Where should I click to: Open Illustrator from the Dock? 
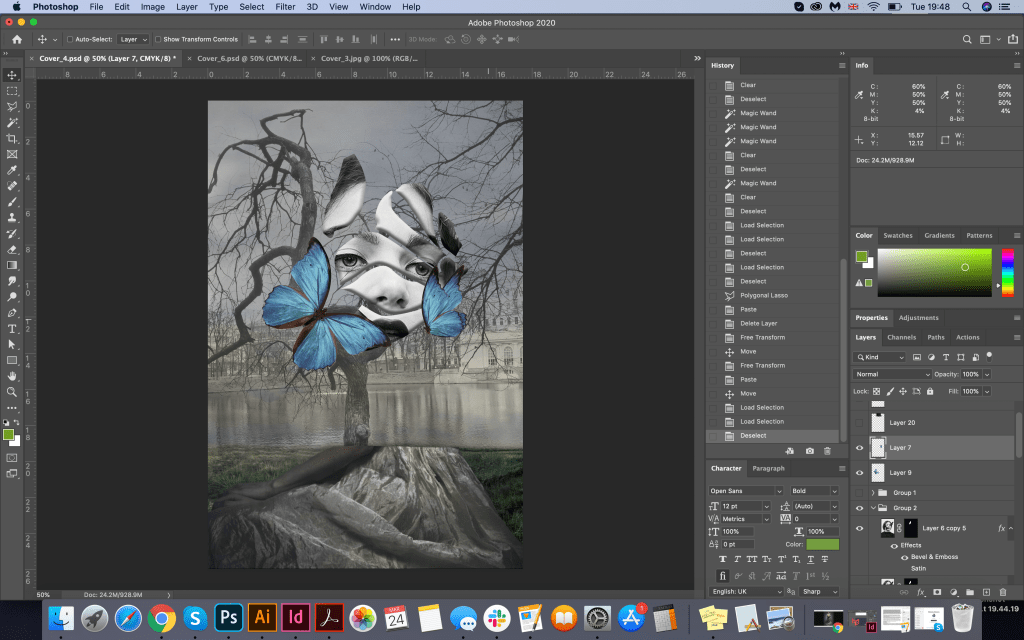(262, 616)
